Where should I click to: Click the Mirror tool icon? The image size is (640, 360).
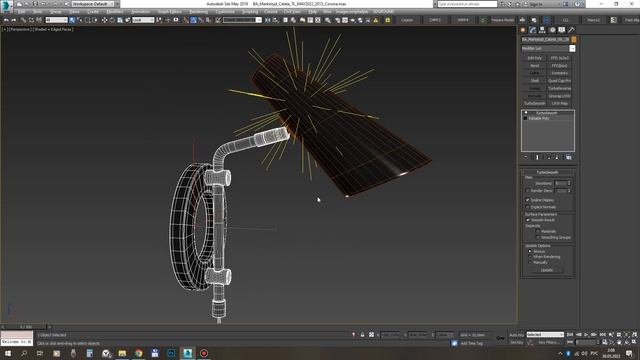coord(268,20)
